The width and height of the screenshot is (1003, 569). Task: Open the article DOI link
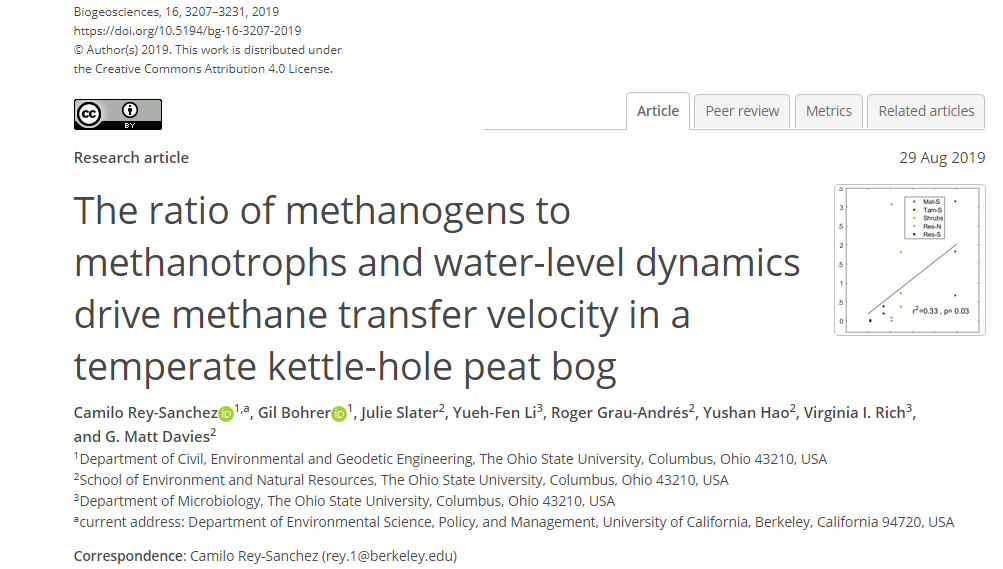pos(187,31)
